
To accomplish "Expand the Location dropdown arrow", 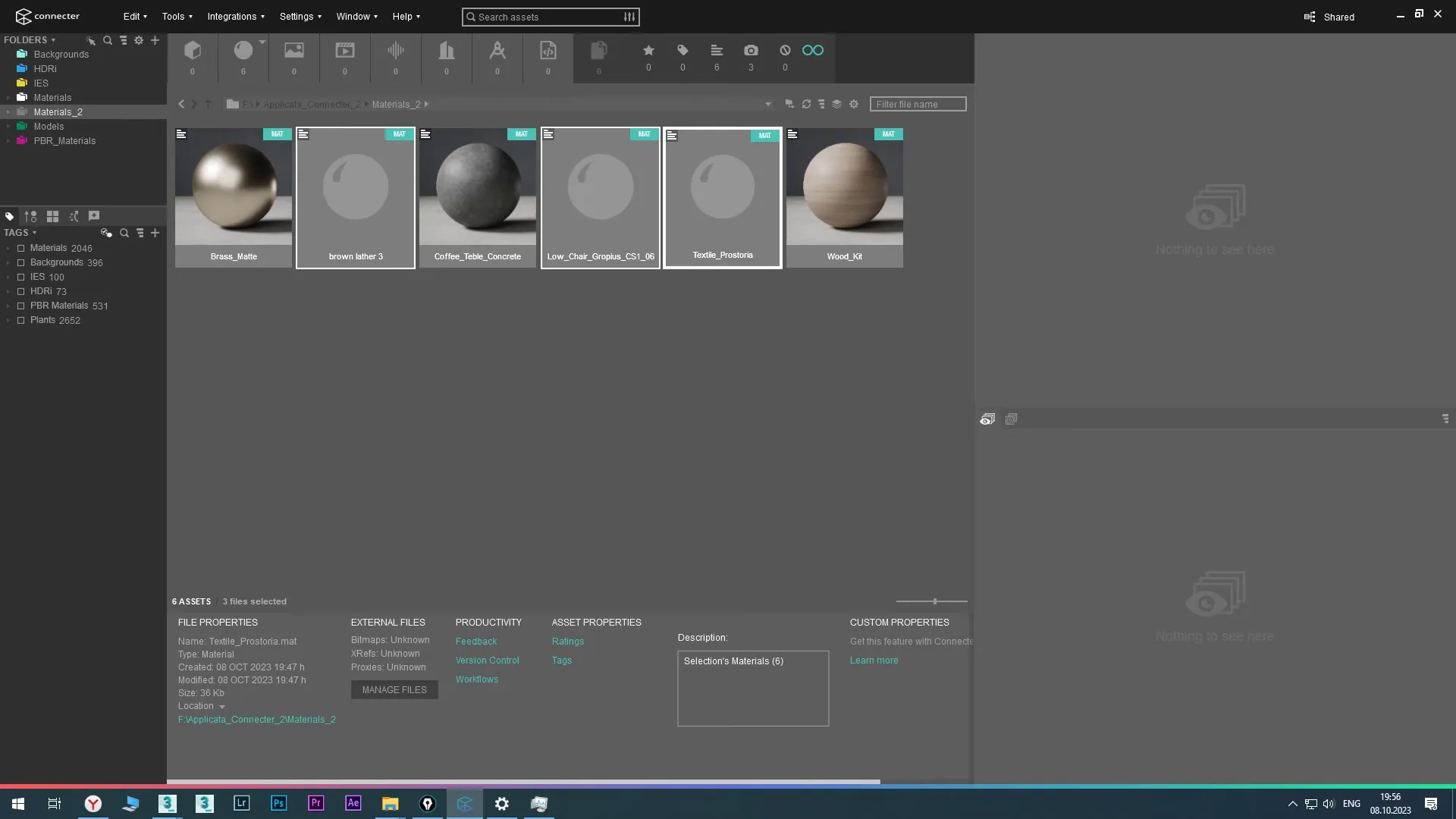I will click(222, 707).
